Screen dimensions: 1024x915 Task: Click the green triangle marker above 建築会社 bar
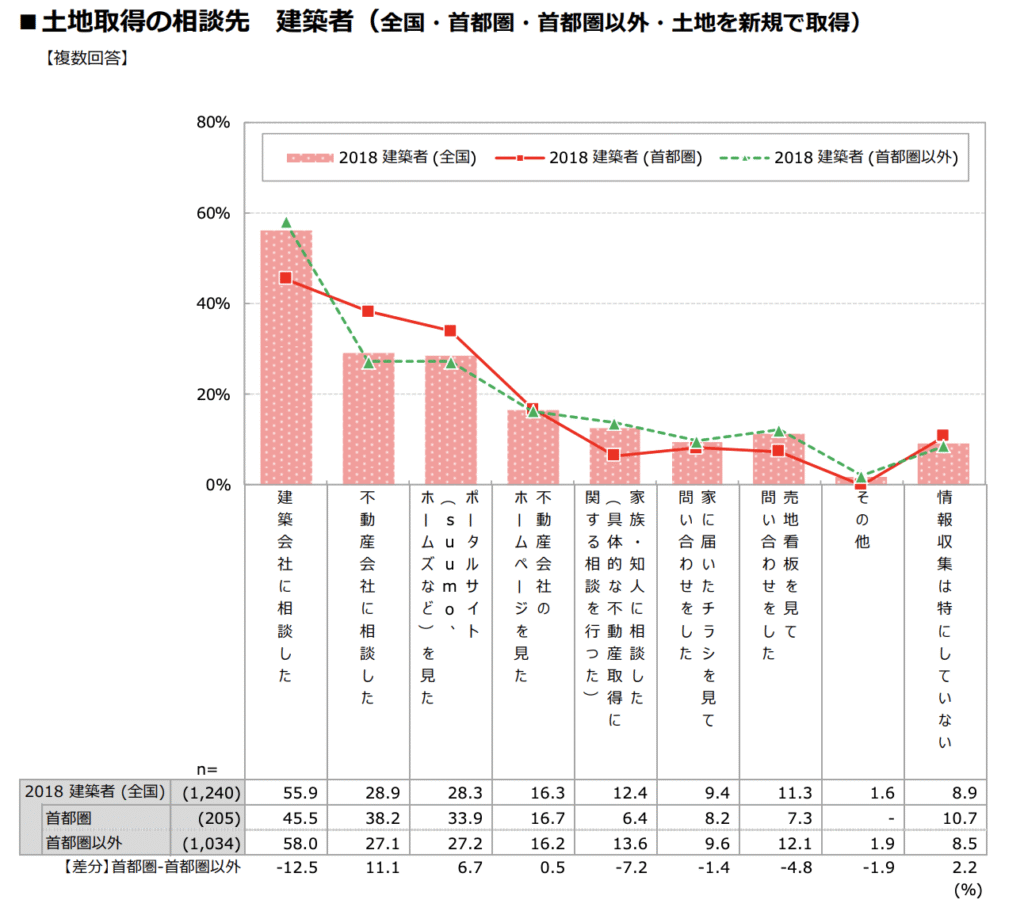[x=286, y=223]
